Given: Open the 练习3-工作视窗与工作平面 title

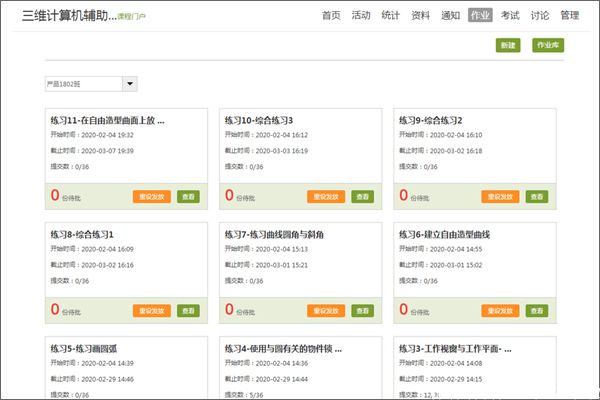Looking at the screenshot, I should click(456, 348).
